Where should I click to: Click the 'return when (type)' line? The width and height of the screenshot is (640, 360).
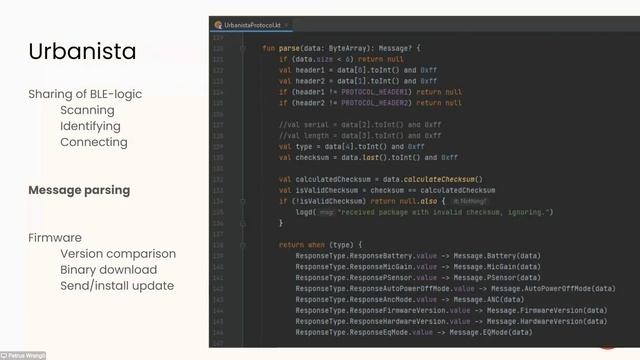[320, 245]
